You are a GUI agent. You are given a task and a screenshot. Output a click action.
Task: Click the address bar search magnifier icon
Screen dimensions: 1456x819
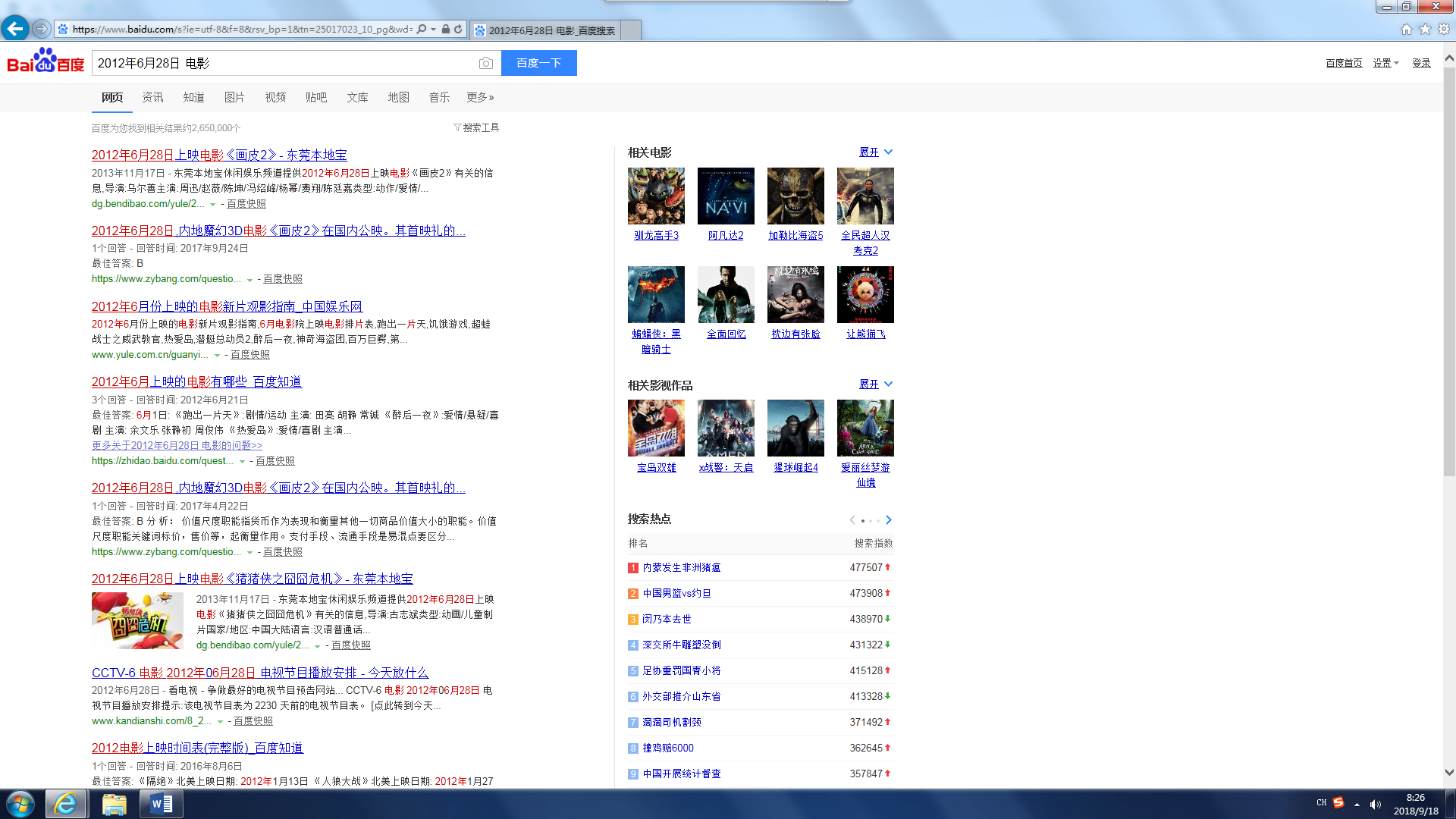[422, 30]
